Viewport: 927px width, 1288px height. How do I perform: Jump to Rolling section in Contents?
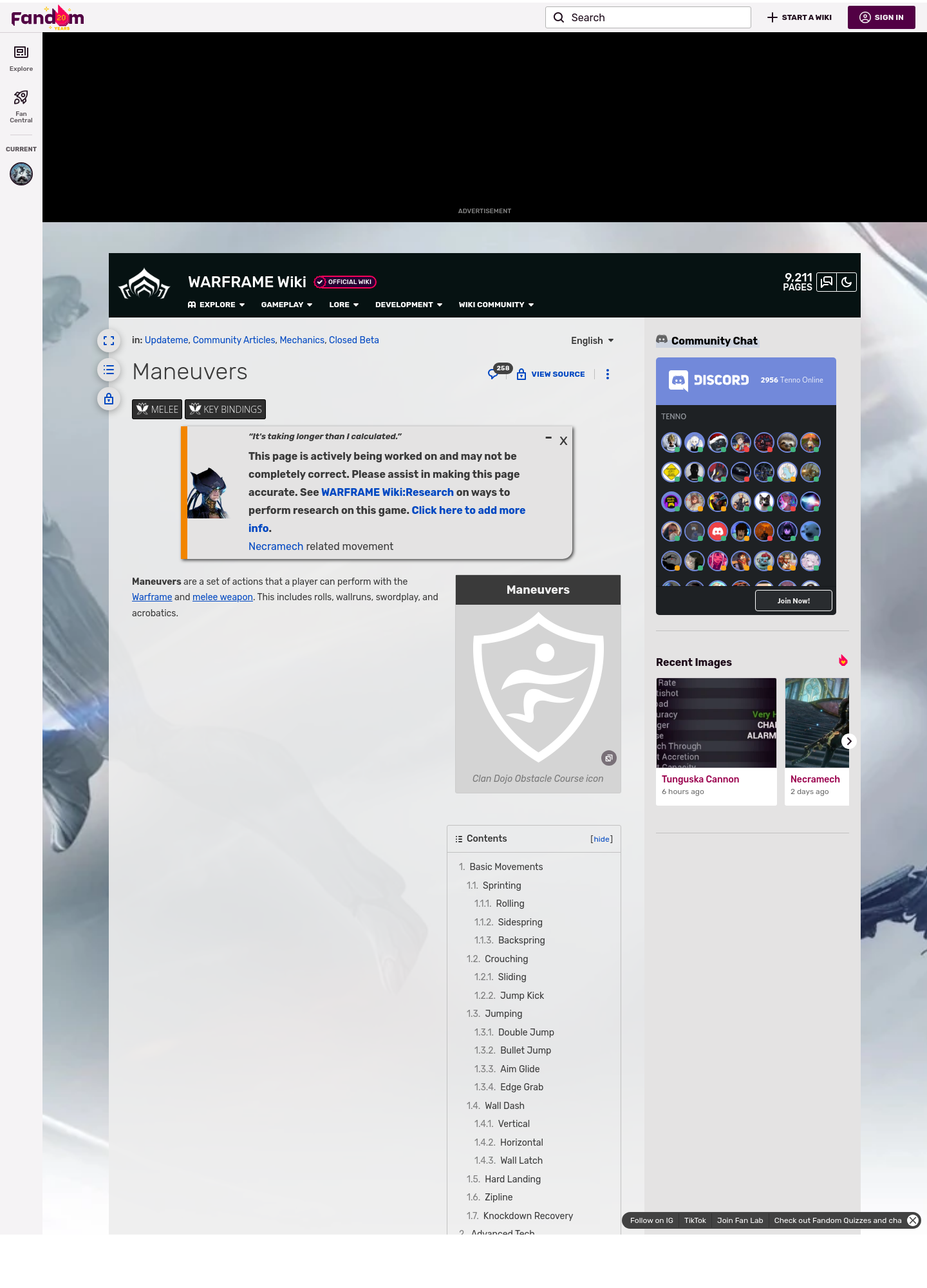coord(500,904)
